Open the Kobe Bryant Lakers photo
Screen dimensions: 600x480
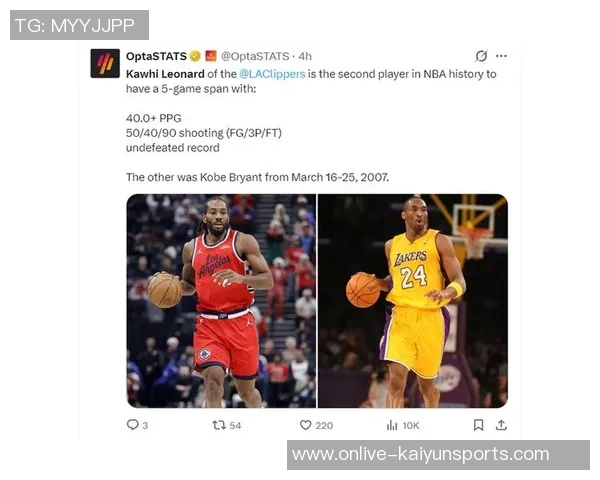pos(413,301)
